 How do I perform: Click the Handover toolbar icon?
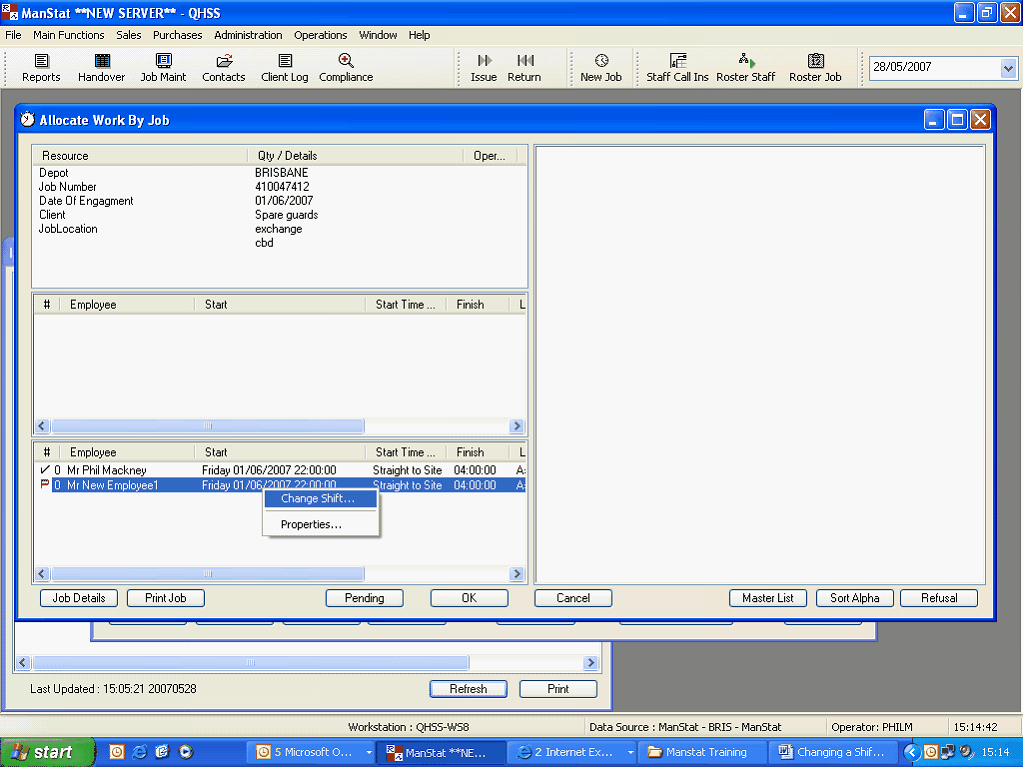point(102,68)
